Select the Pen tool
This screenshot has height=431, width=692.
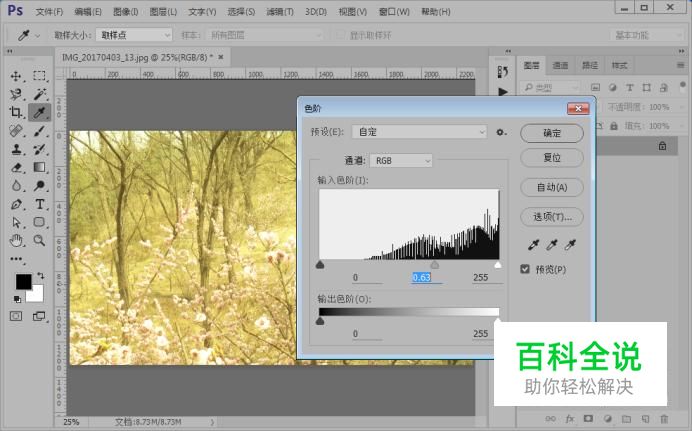coord(16,204)
